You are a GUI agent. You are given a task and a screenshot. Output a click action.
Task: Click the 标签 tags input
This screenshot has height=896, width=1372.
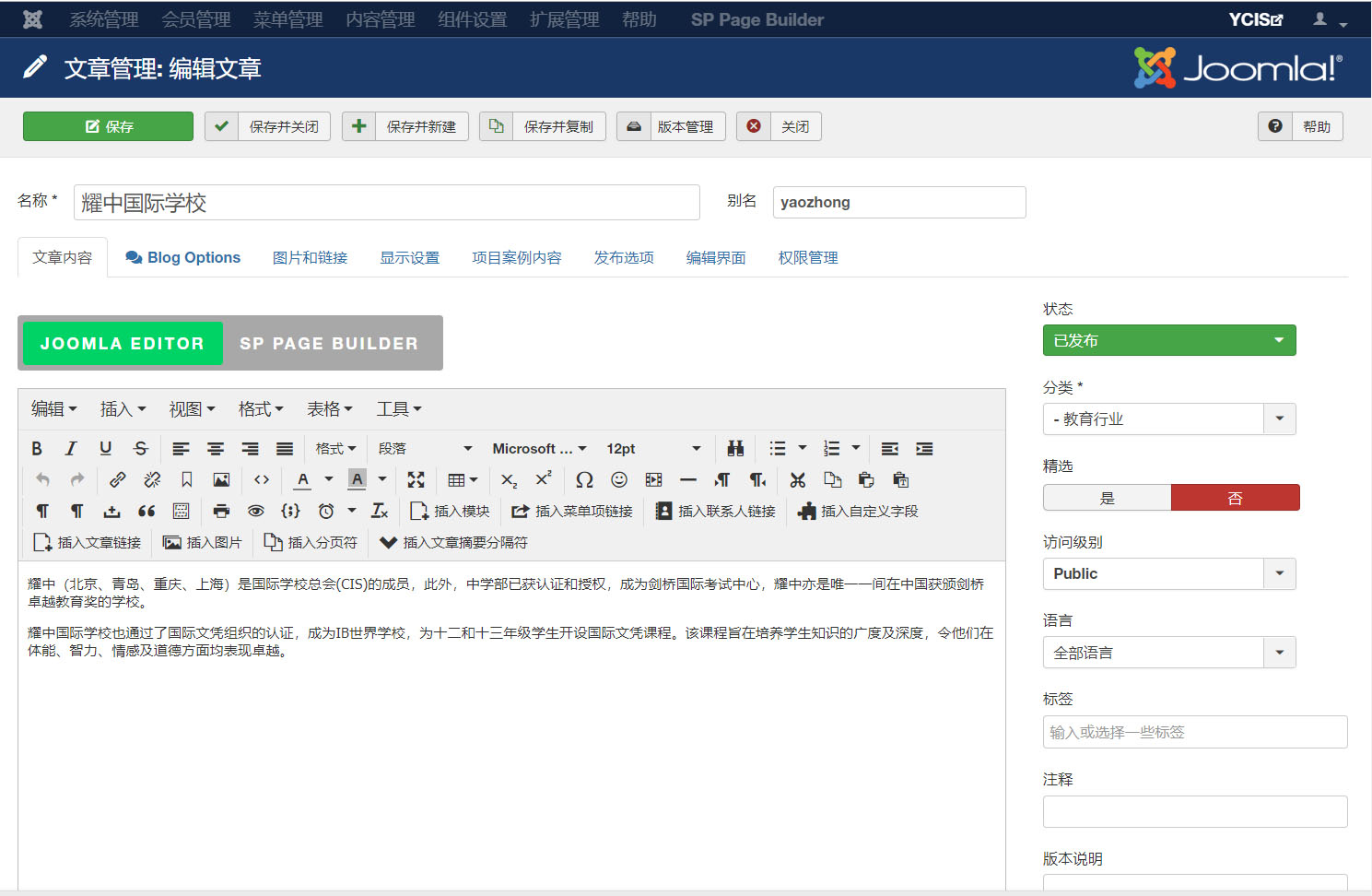click(x=1195, y=732)
